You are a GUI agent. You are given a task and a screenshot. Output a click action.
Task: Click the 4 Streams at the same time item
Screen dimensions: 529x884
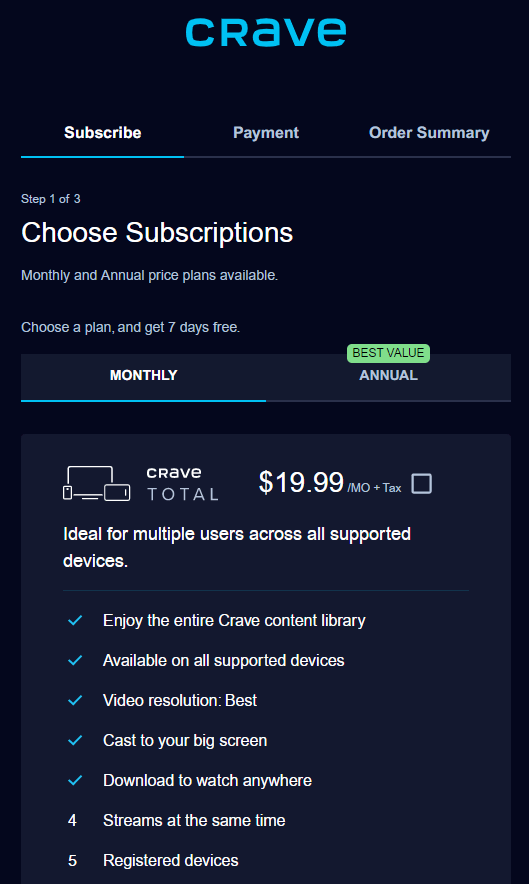coord(177,820)
